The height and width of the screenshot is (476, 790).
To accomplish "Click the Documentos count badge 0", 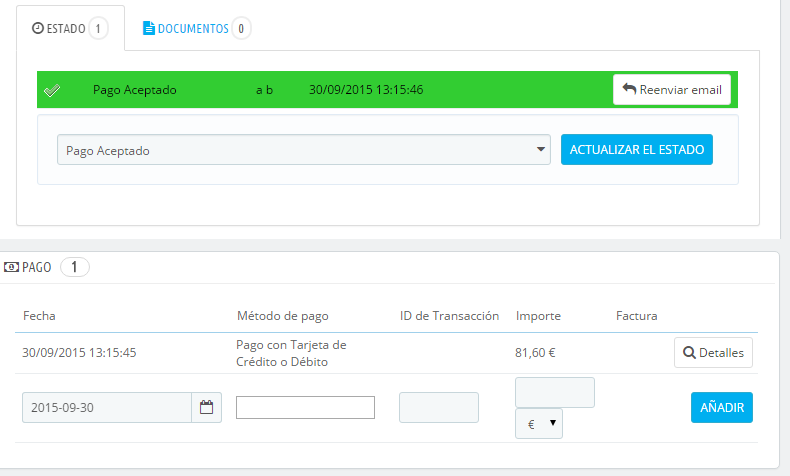I will pyautogui.click(x=241, y=28).
